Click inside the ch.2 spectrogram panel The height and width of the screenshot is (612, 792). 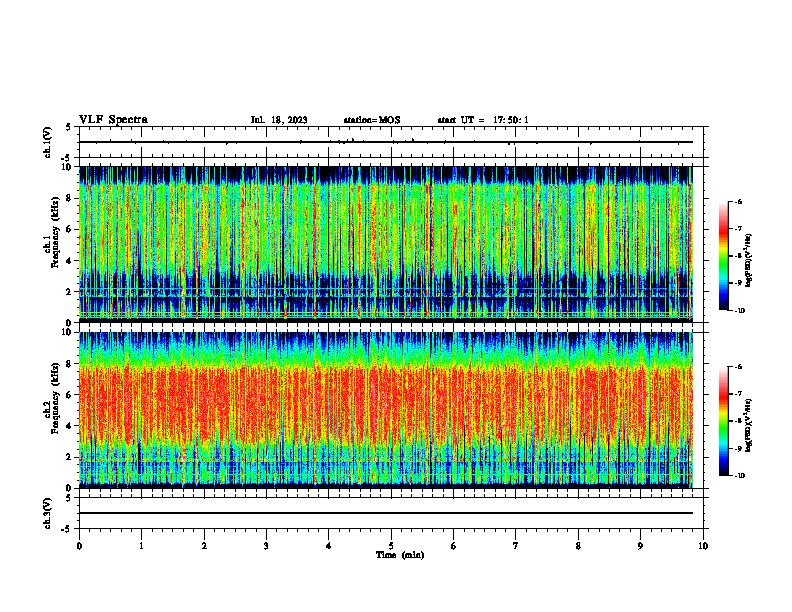coord(385,410)
